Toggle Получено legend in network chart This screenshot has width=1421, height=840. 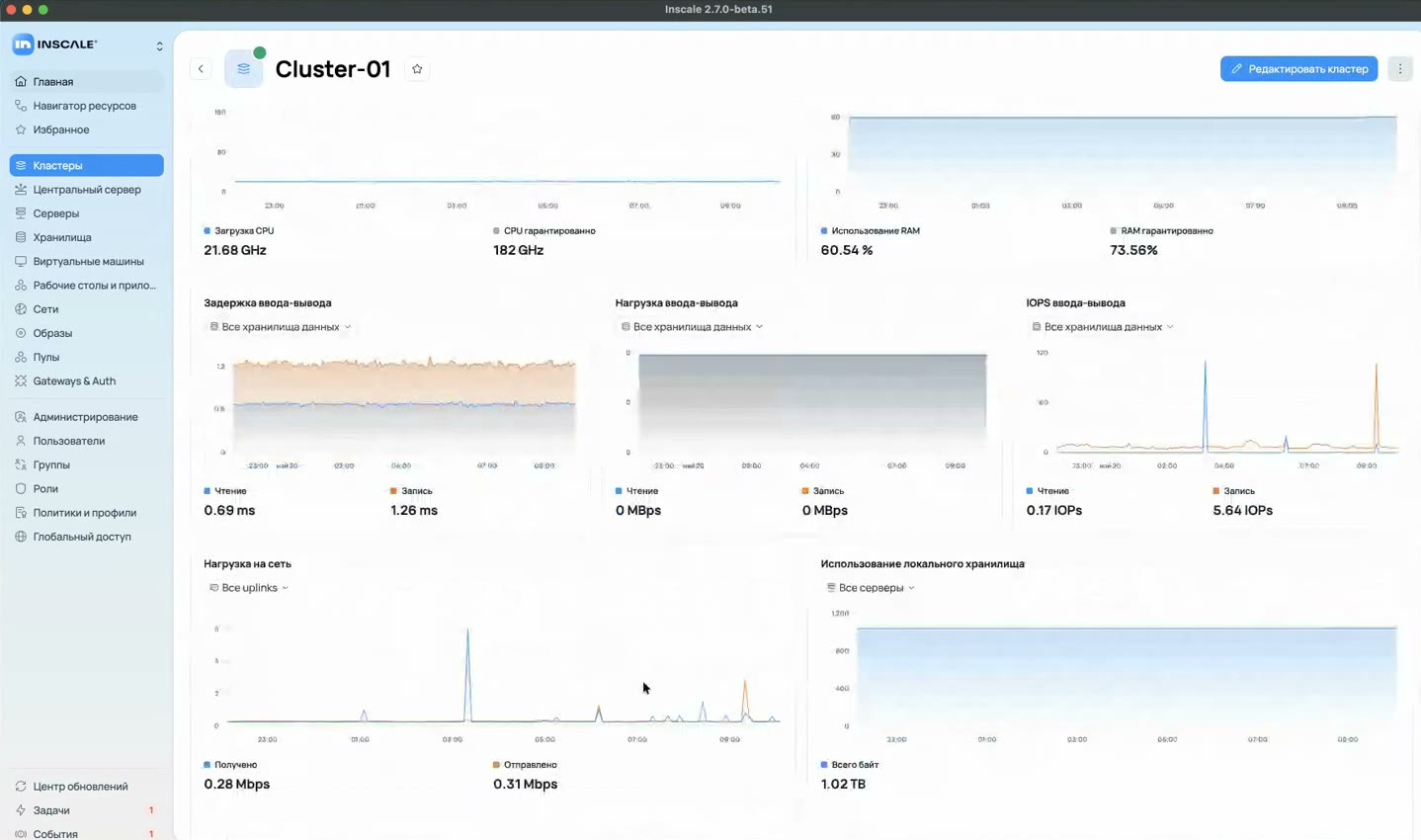(x=230, y=765)
